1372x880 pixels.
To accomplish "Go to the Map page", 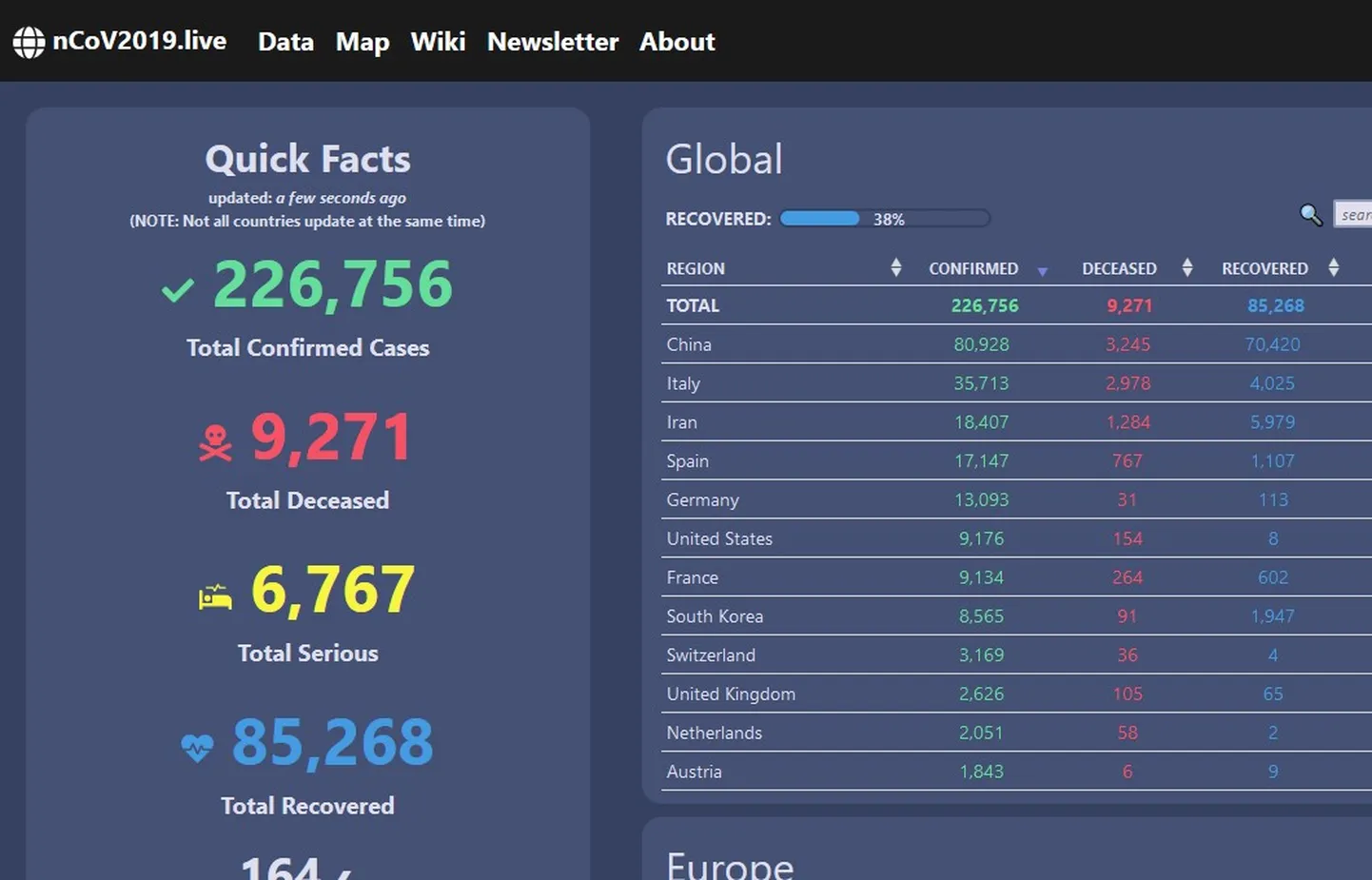I will point(363,42).
